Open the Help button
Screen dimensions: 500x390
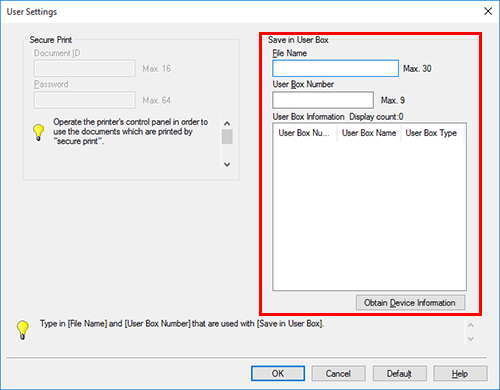[x=460, y=373]
